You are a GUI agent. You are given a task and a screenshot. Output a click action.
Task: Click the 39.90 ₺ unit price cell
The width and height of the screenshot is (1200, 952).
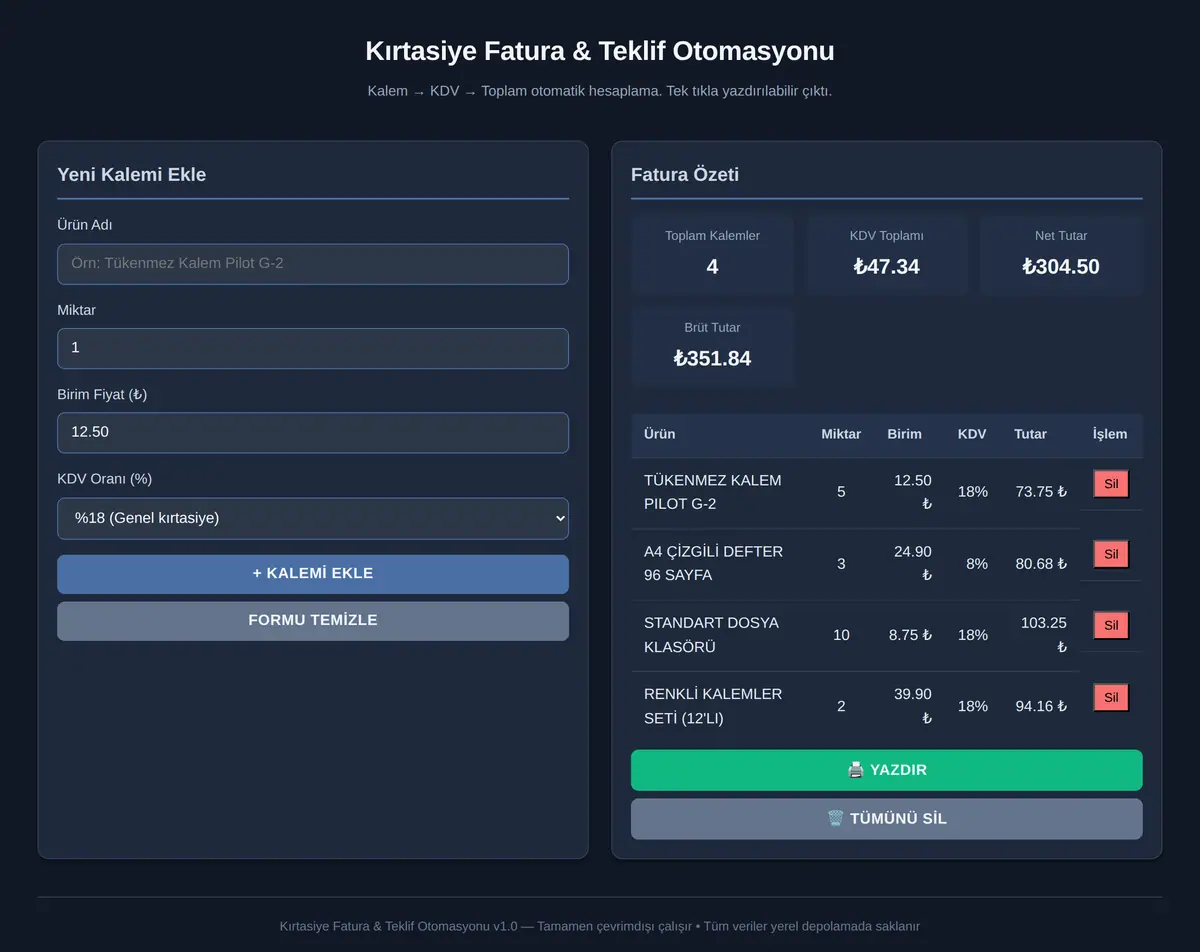pyautogui.click(x=912, y=706)
